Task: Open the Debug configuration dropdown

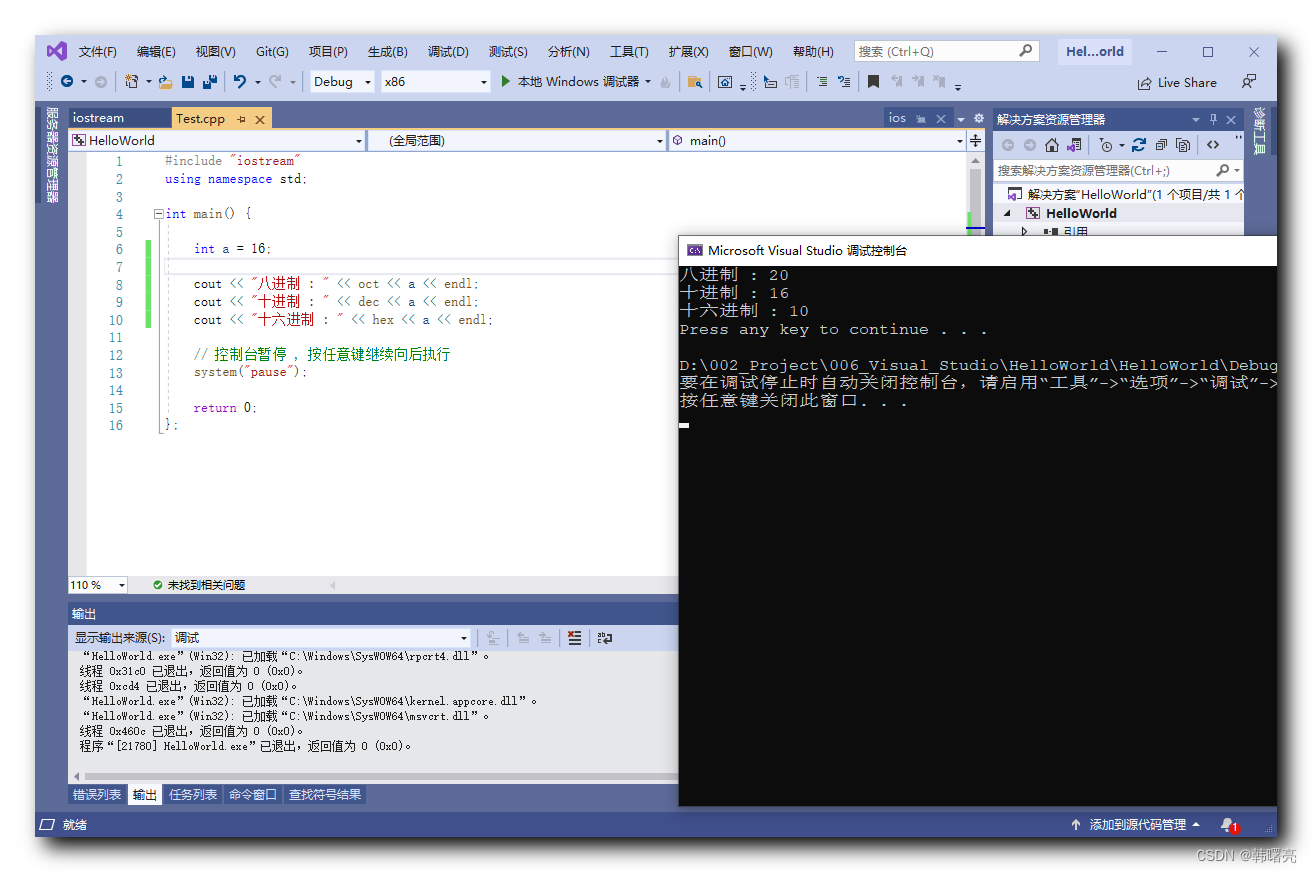Action: [367, 81]
